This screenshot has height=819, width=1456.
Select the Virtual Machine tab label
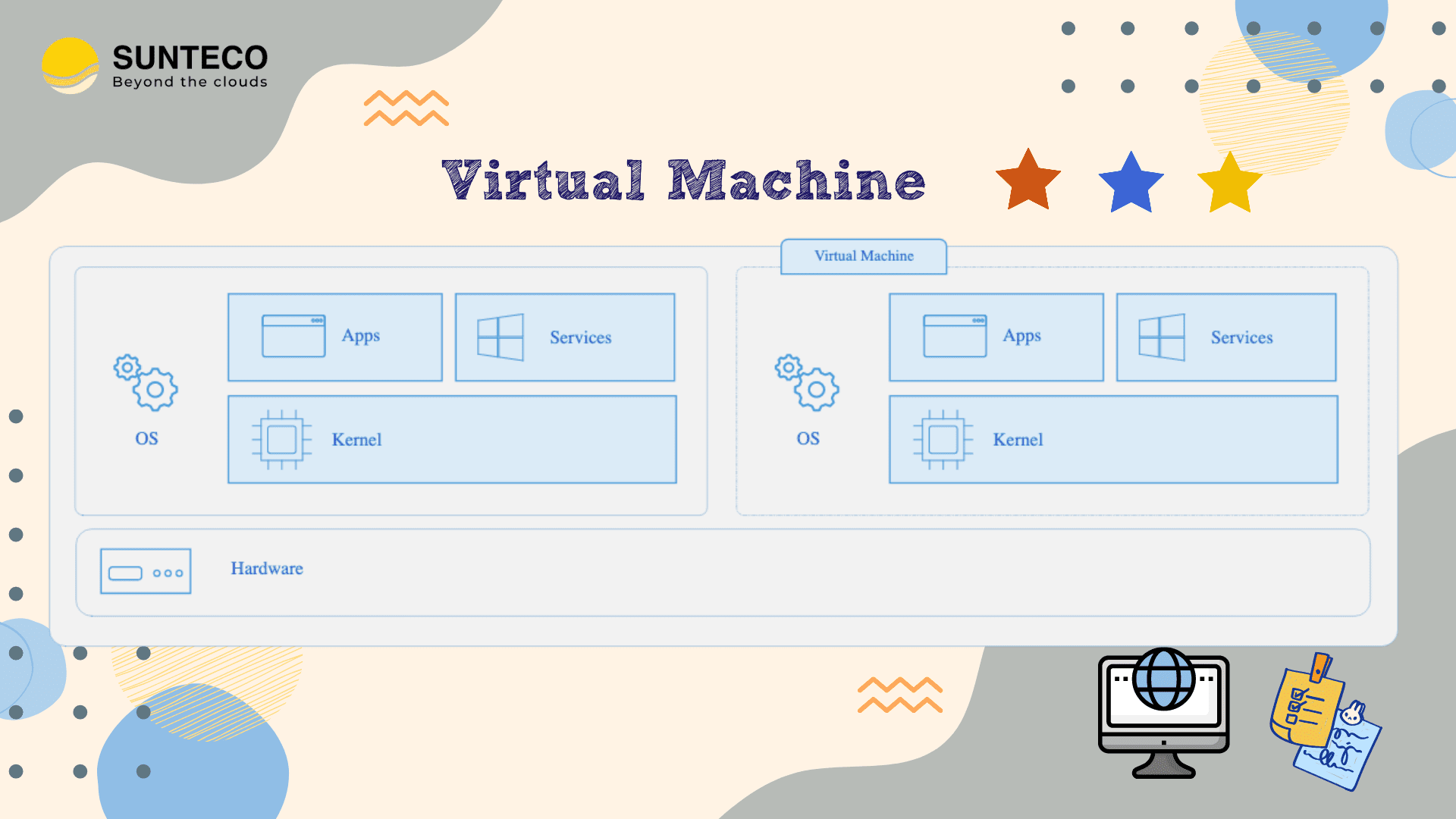(x=864, y=256)
